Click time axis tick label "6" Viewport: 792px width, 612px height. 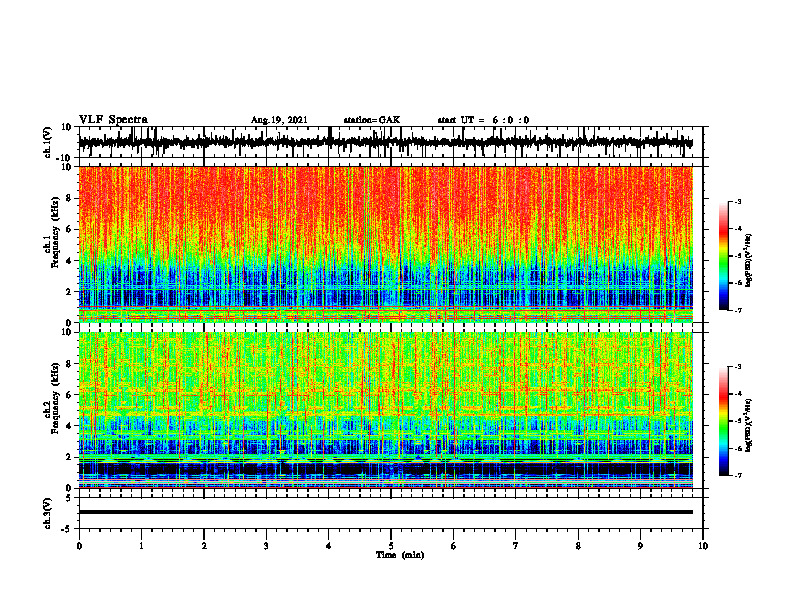(454, 546)
